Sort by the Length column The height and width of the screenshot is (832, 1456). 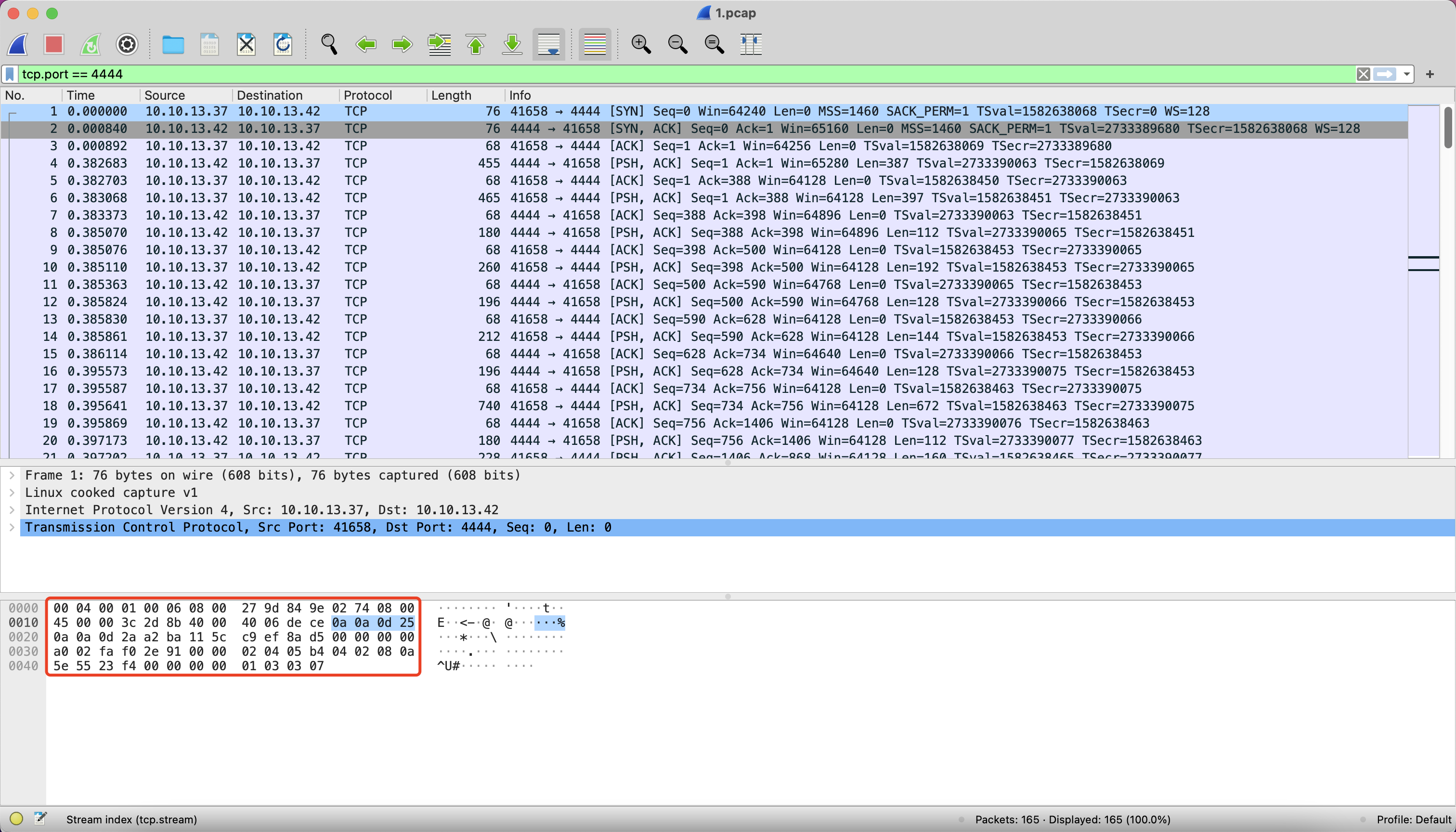point(466,95)
